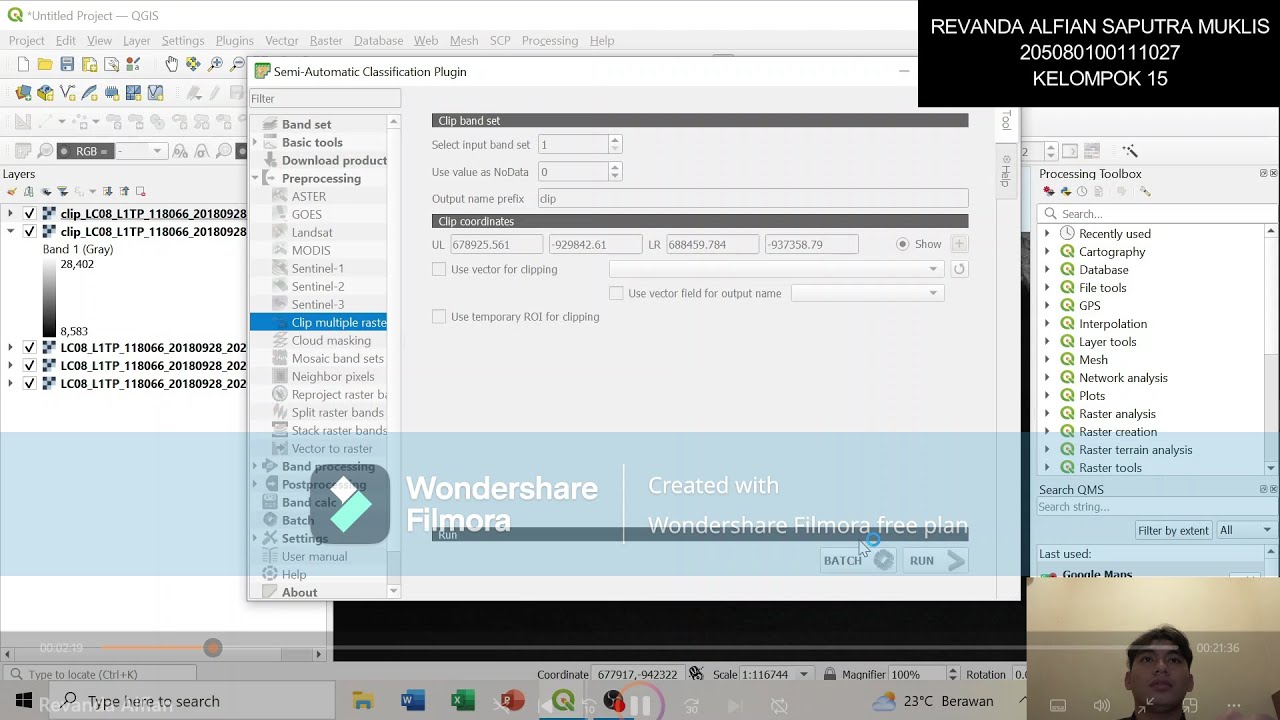This screenshot has height=720, width=1280.
Task: Click the New Shapefile Layer icon
Action: click(x=67, y=92)
